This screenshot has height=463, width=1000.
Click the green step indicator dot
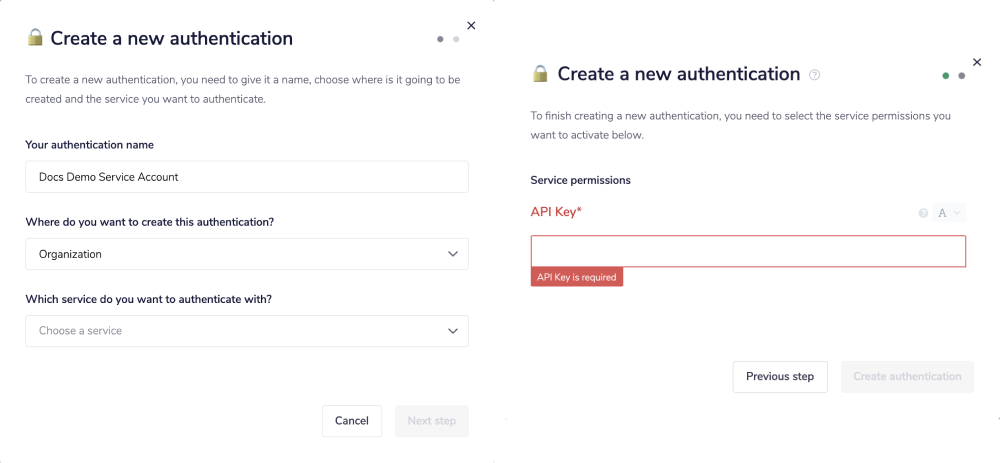tap(946, 75)
